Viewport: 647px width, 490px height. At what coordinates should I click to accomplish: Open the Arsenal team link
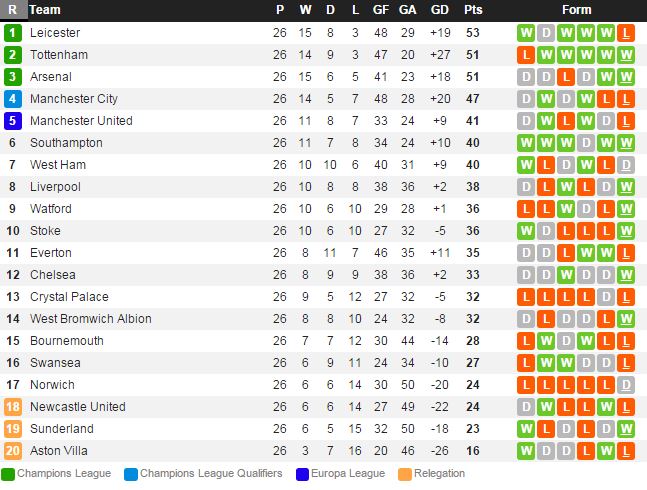[x=51, y=77]
